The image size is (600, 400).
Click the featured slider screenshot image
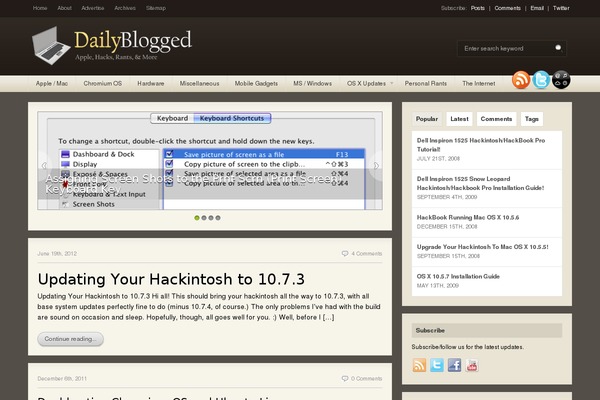coord(210,160)
